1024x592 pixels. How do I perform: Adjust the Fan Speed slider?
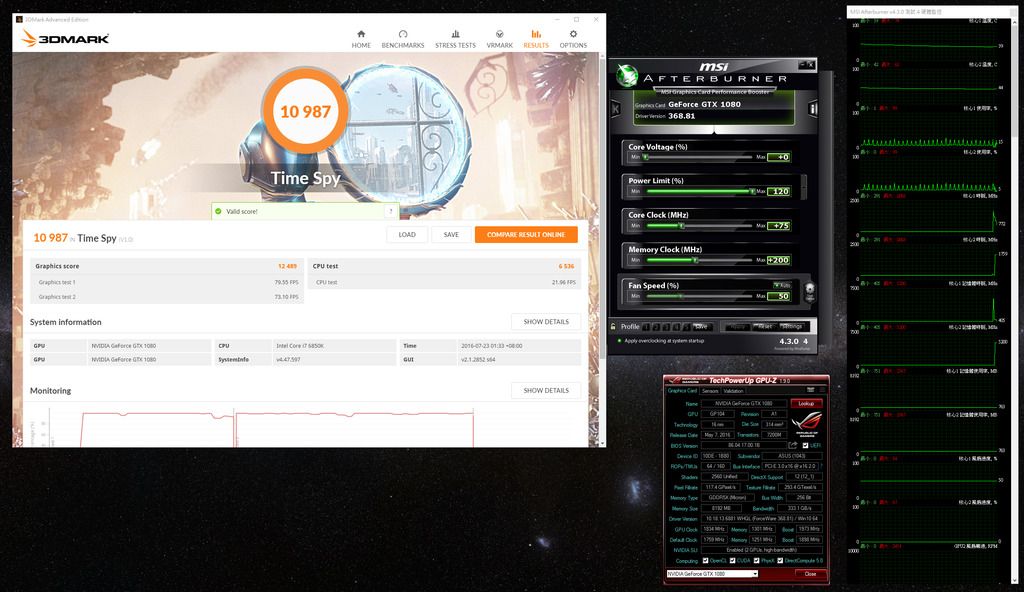698,297
